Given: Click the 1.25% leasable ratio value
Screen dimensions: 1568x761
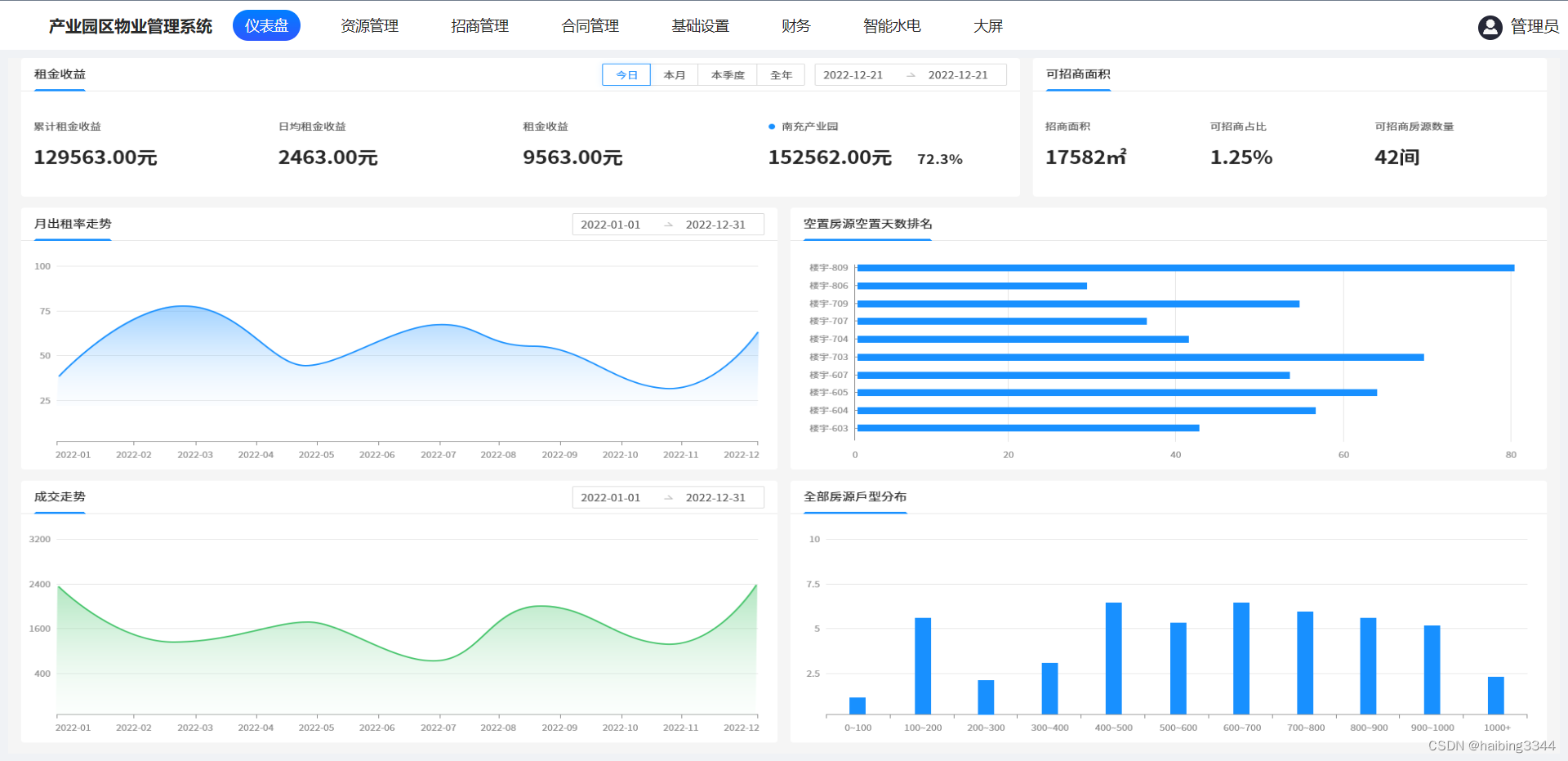Looking at the screenshot, I should (x=1241, y=158).
